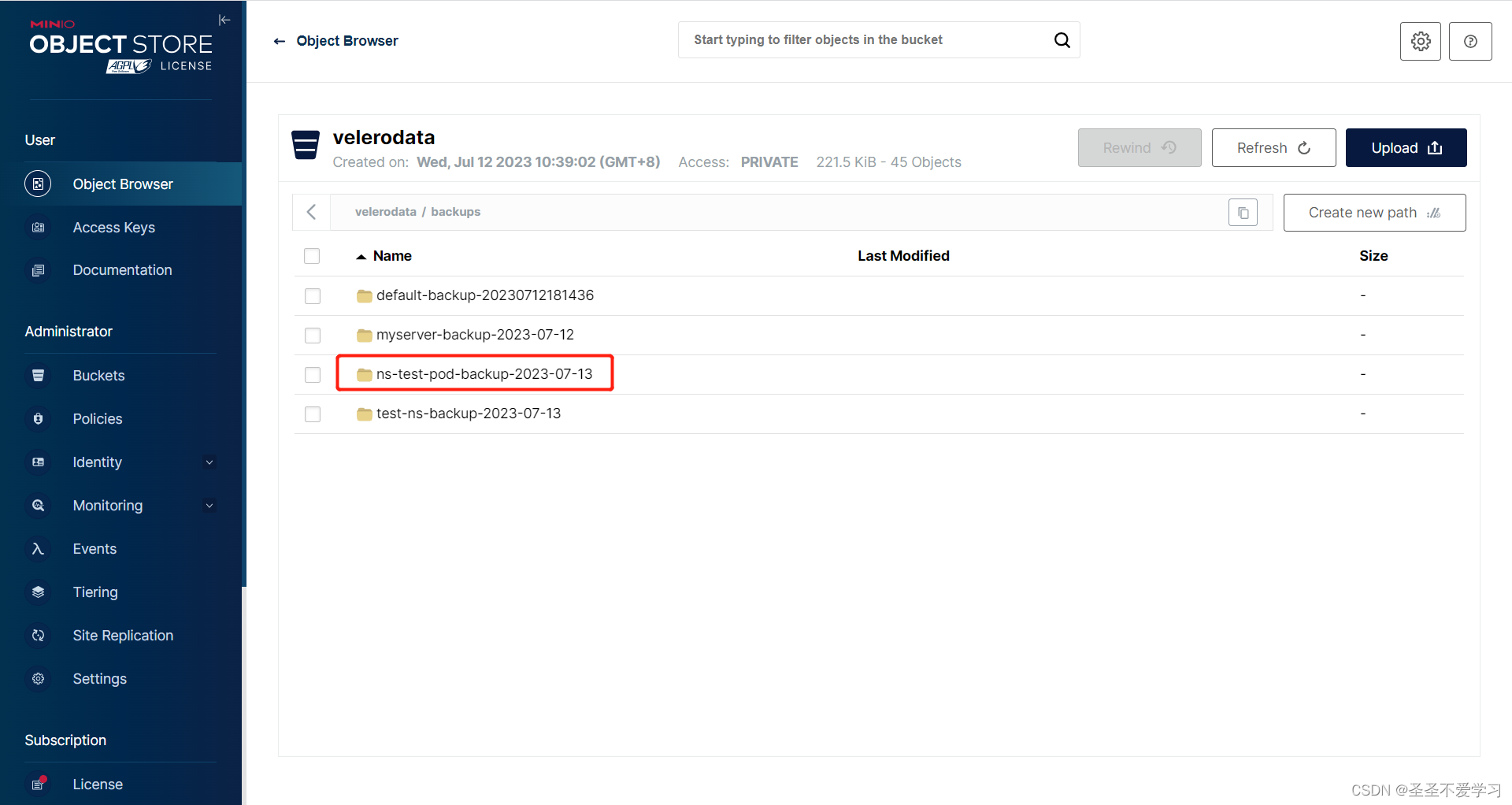Image resolution: width=1512 pixels, height=805 pixels.
Task: Click the License icon in sidebar
Action: [x=39, y=784]
